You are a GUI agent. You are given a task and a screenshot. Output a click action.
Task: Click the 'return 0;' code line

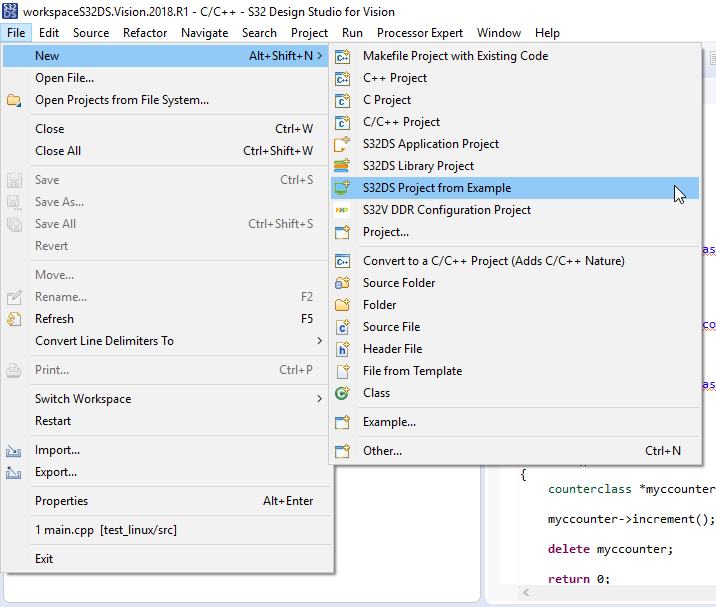tap(579, 579)
